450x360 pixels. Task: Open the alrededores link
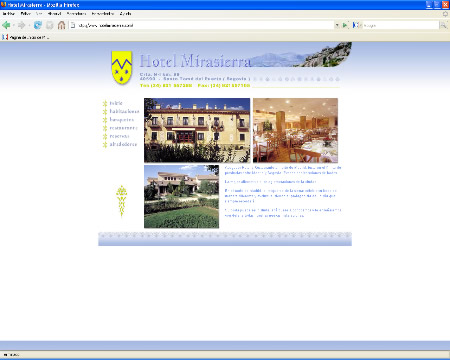(123, 144)
